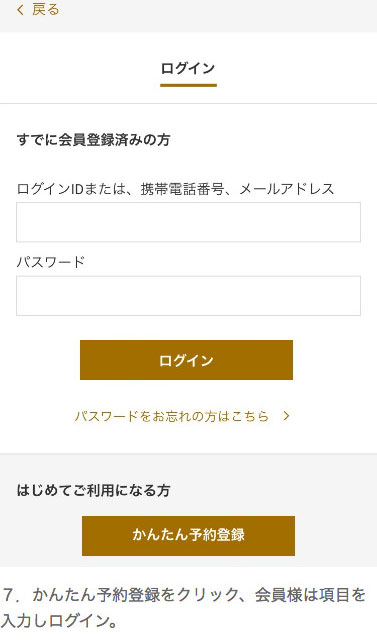The width and height of the screenshot is (377, 643).
Task: Focus the password input box
Action: (188, 296)
